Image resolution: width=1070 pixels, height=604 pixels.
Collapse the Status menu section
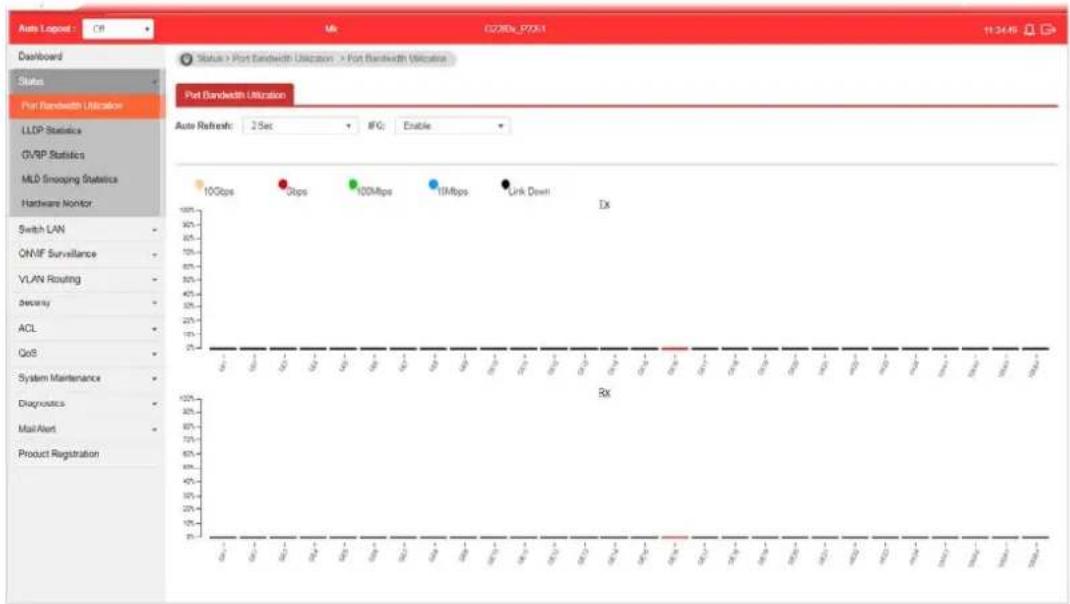86,81
